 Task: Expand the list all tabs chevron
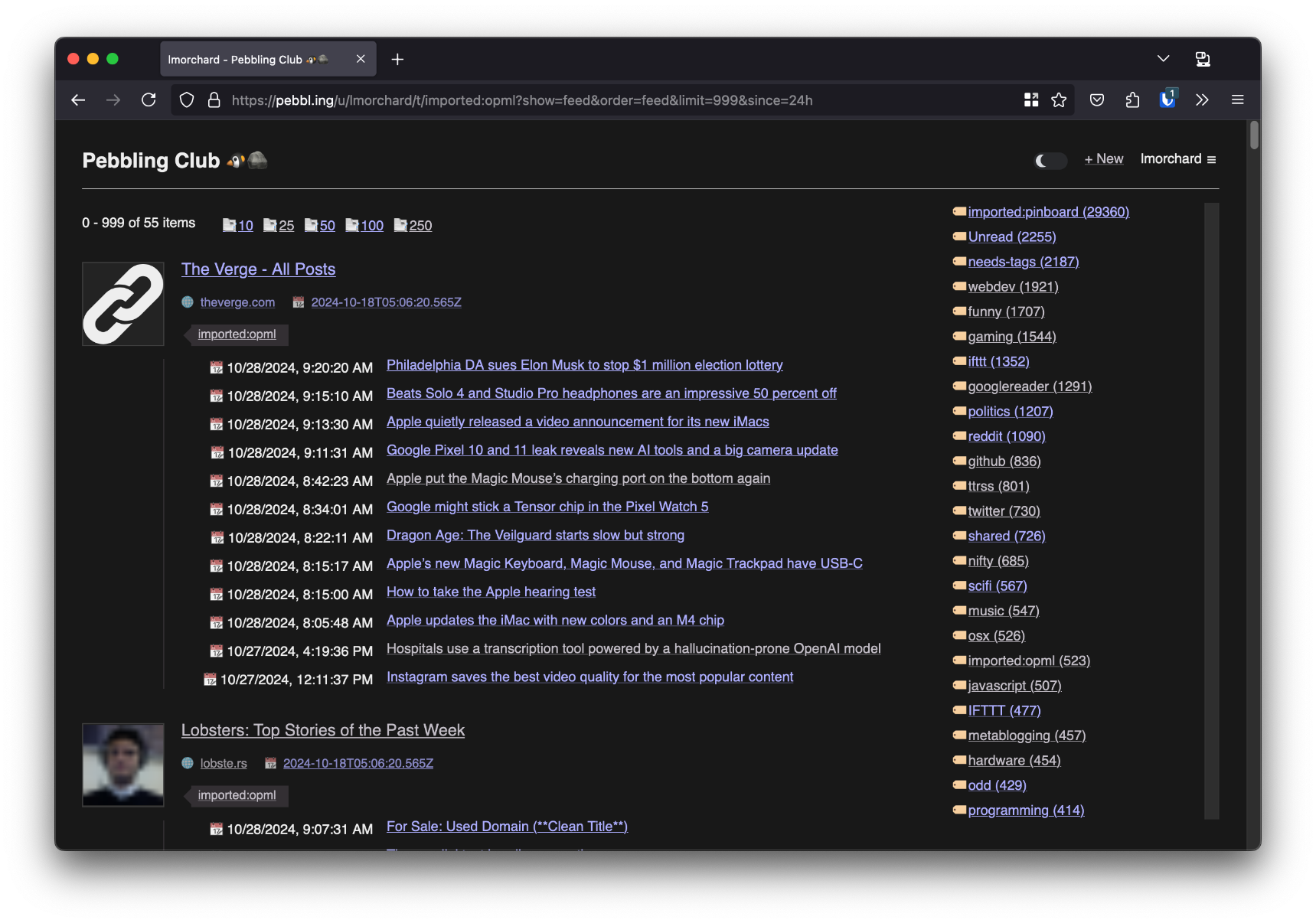click(1163, 59)
